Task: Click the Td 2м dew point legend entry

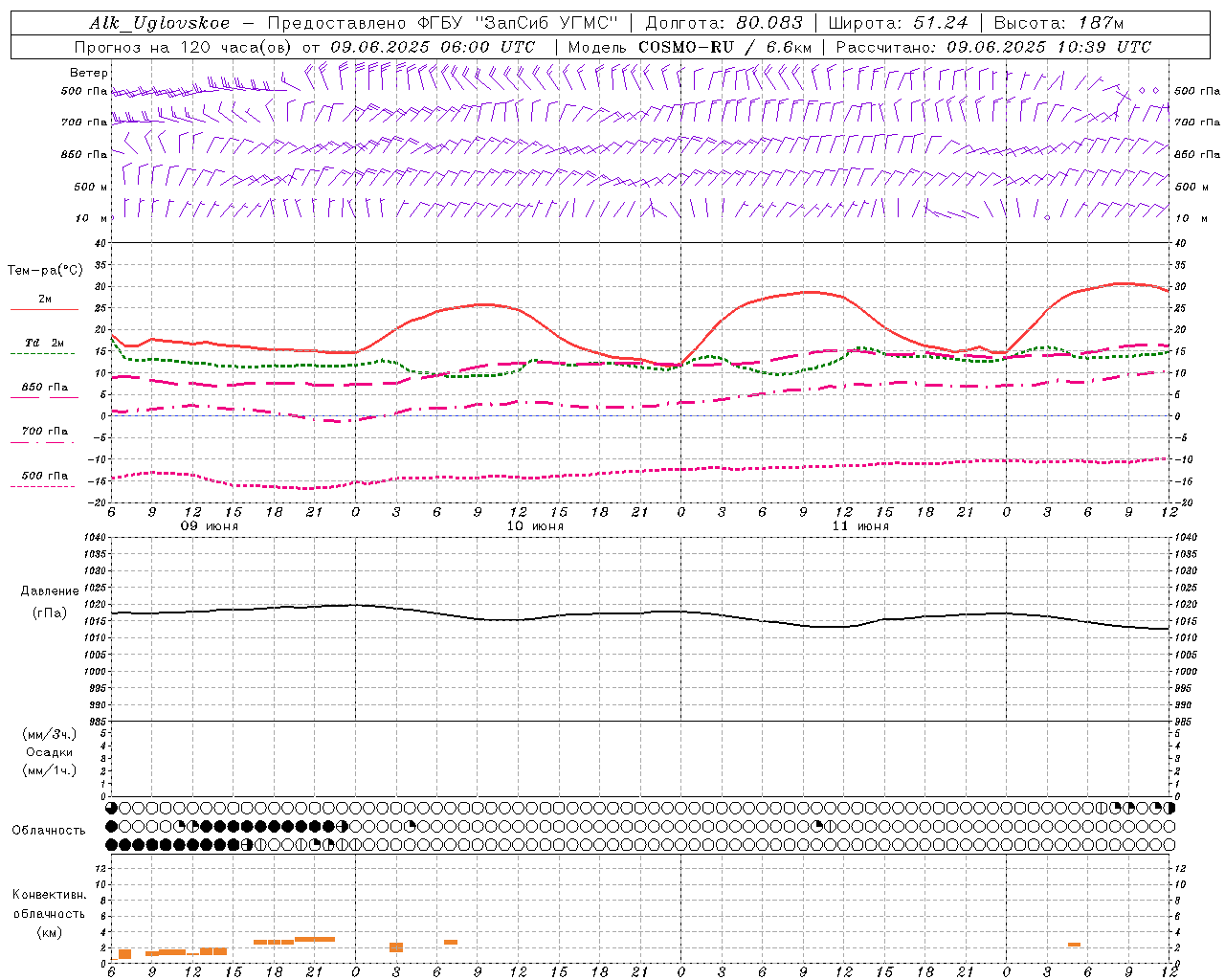Action: [45, 343]
